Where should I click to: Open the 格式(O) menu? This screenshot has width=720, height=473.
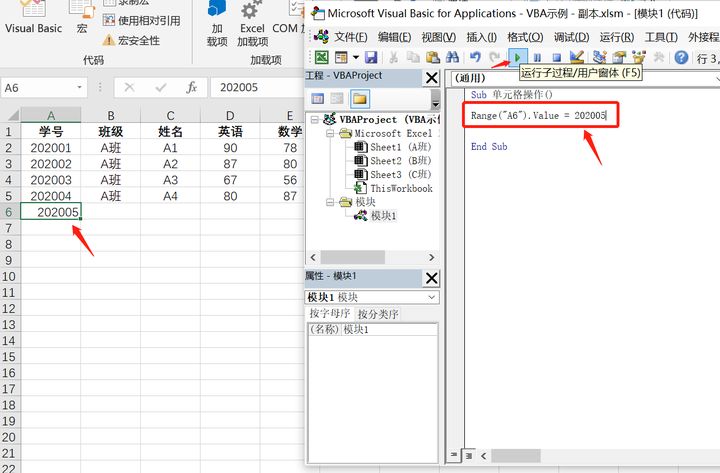525,37
